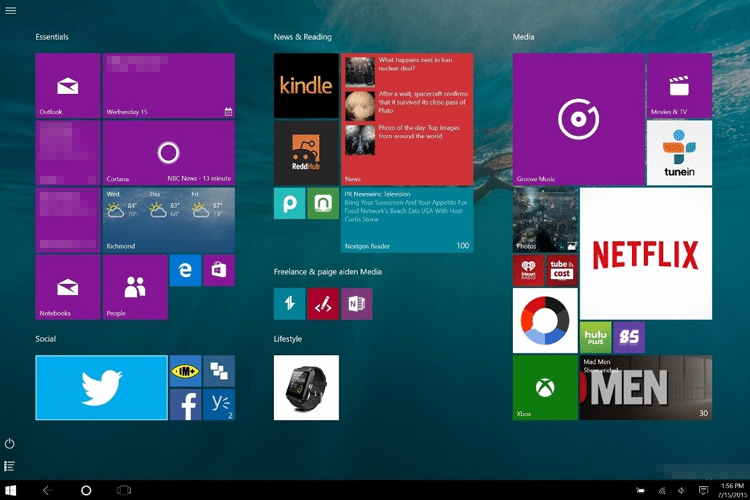Click the Windows Start button on taskbar
The image size is (750, 500).
coord(11,490)
